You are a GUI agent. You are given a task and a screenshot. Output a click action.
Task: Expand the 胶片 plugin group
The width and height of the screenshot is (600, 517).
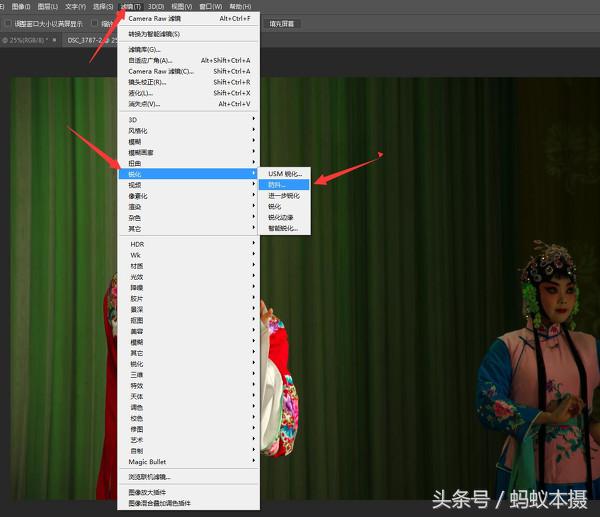coord(189,298)
